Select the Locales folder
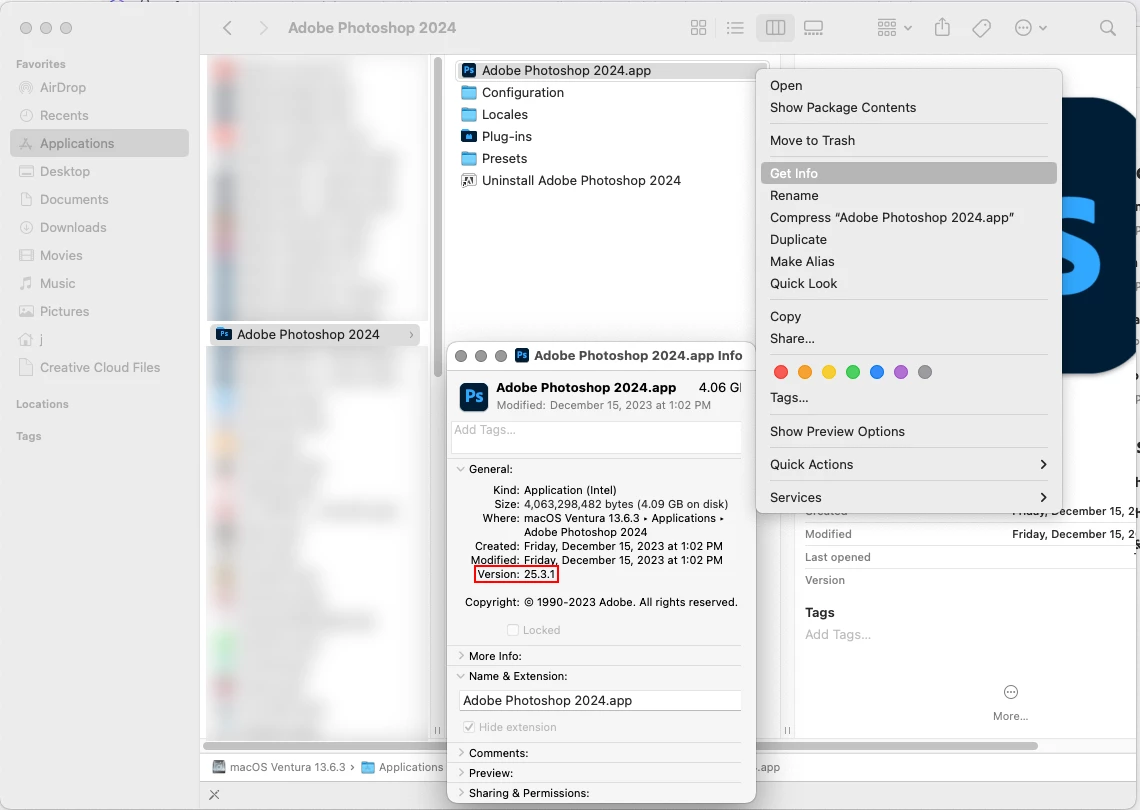 [x=611, y=114]
